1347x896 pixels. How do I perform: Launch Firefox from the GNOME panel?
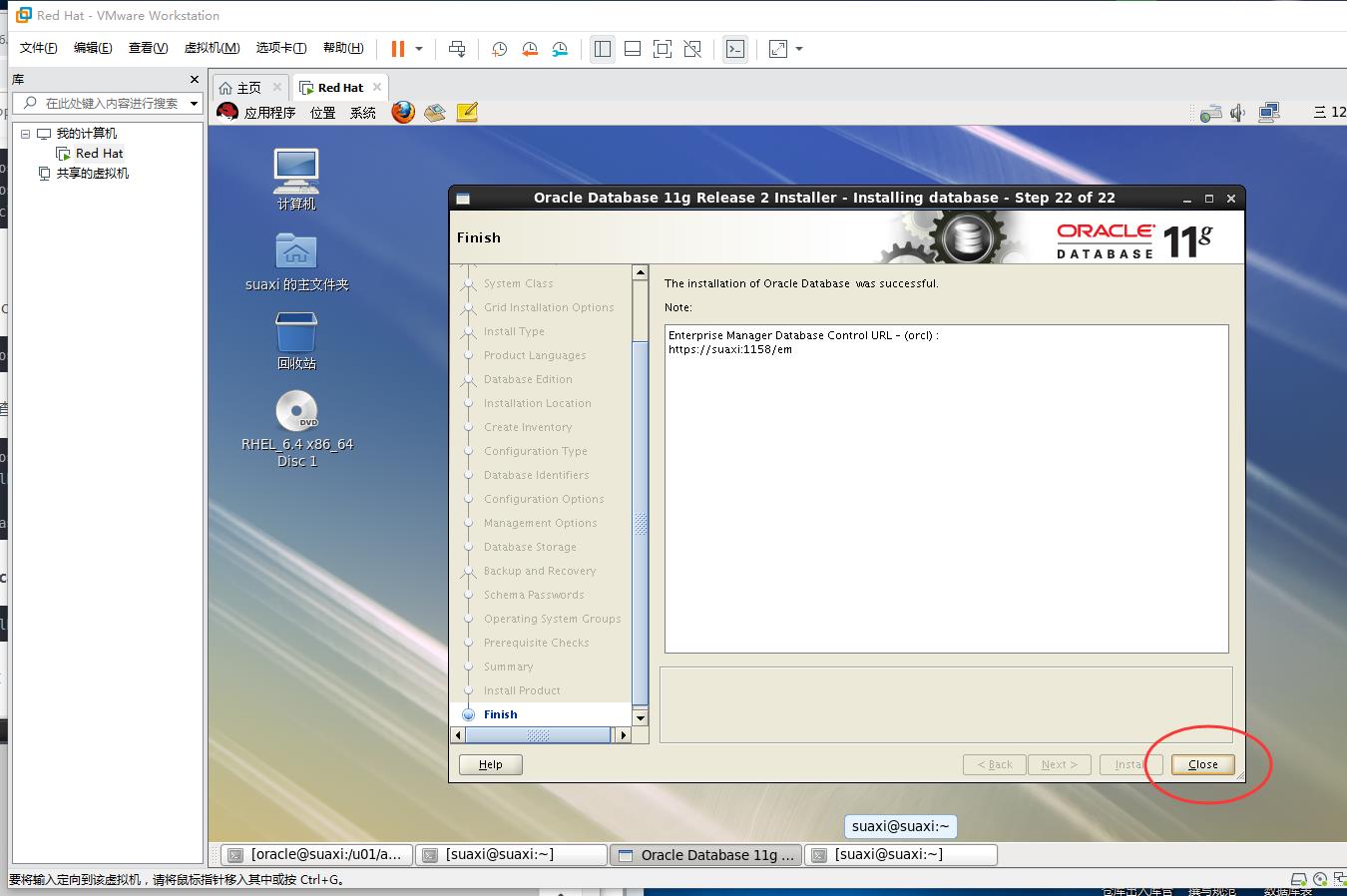(403, 112)
